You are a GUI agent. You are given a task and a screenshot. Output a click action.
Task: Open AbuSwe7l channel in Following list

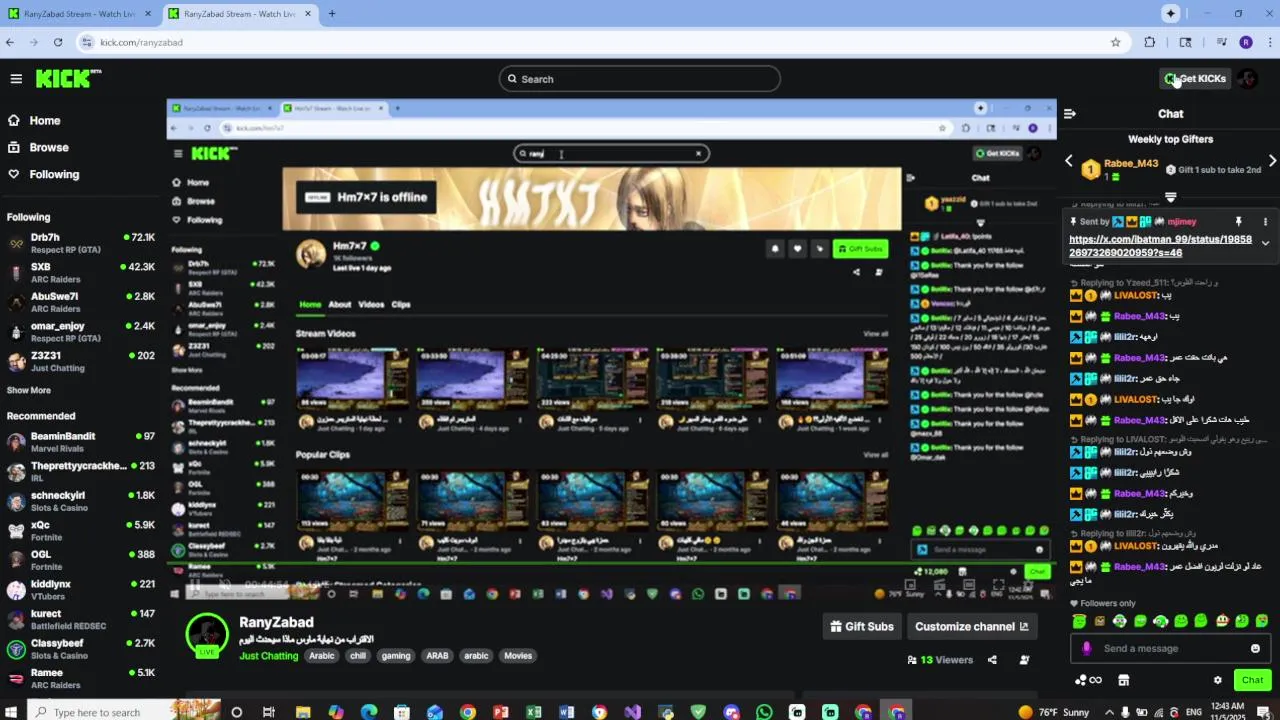pos(80,302)
